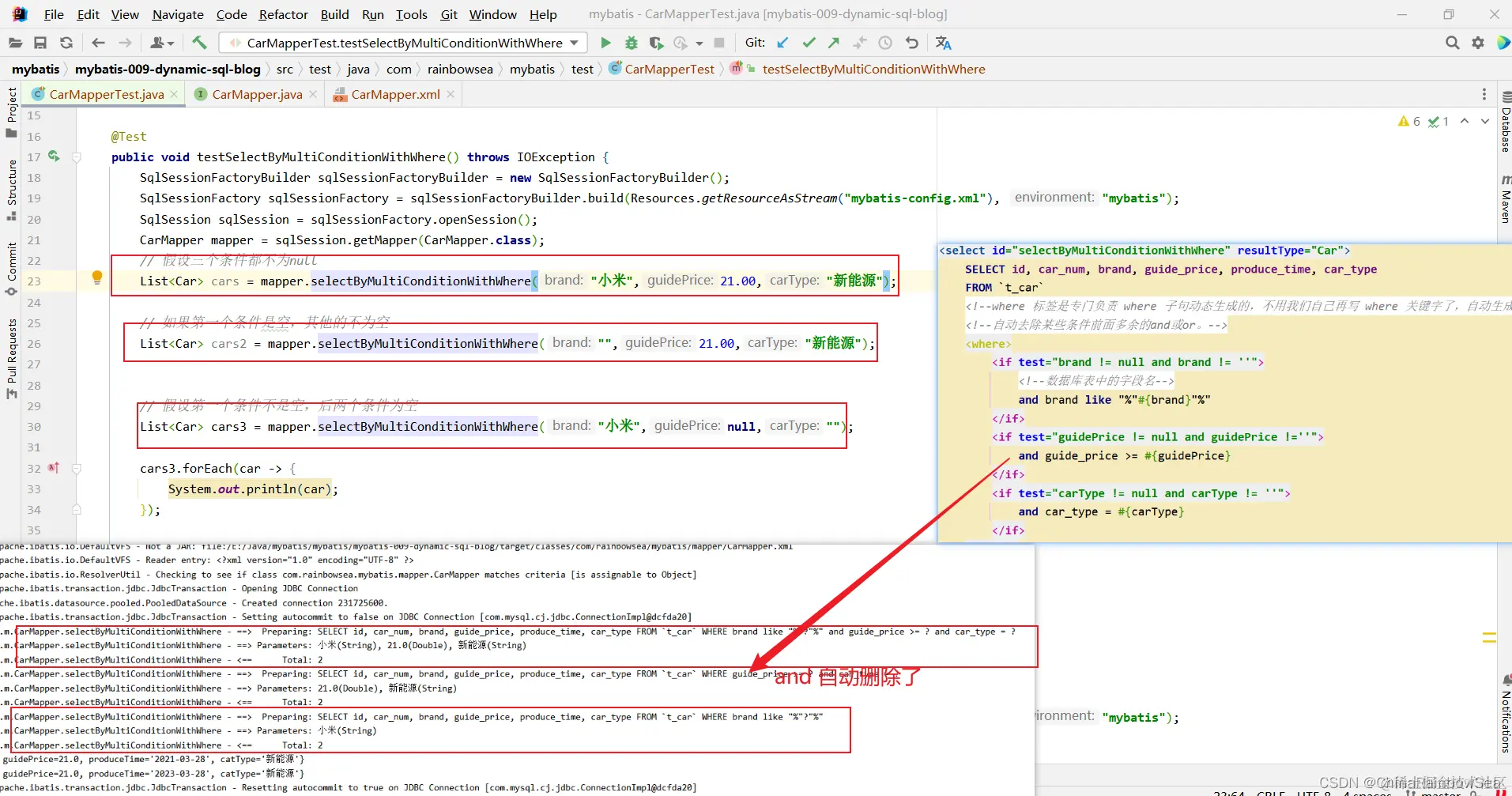This screenshot has height=796, width=1512.
Task: Click the warnings count indicator
Action: click(1409, 121)
